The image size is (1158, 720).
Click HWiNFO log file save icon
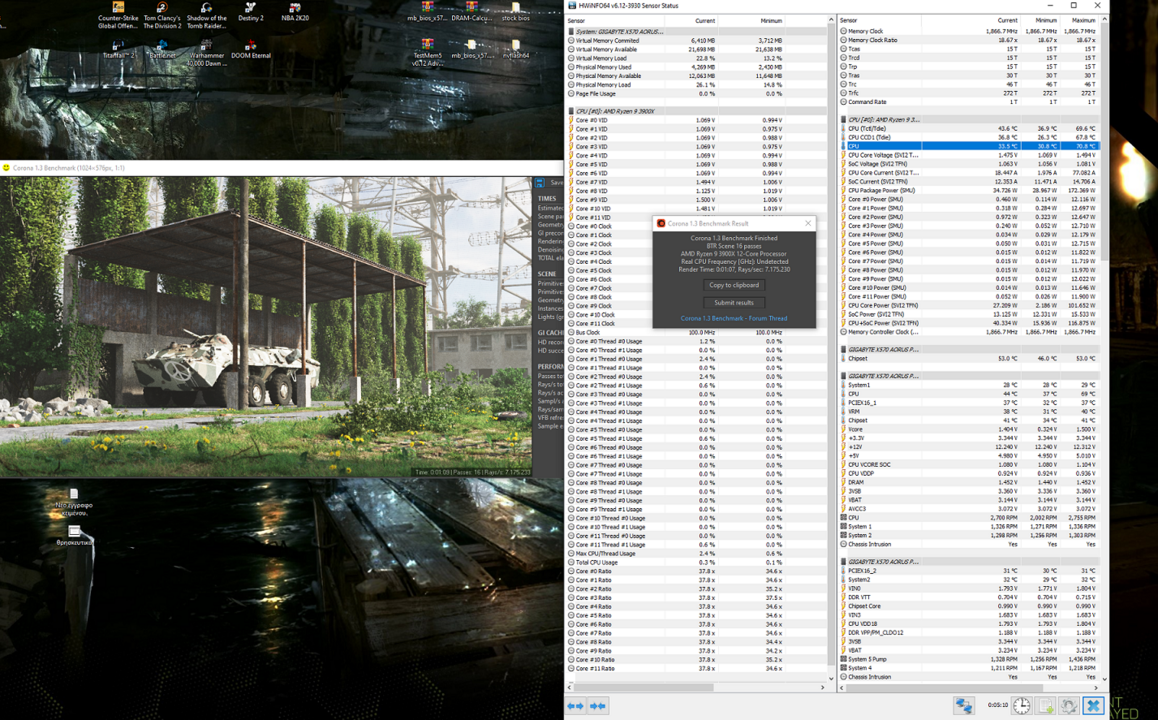1046,706
